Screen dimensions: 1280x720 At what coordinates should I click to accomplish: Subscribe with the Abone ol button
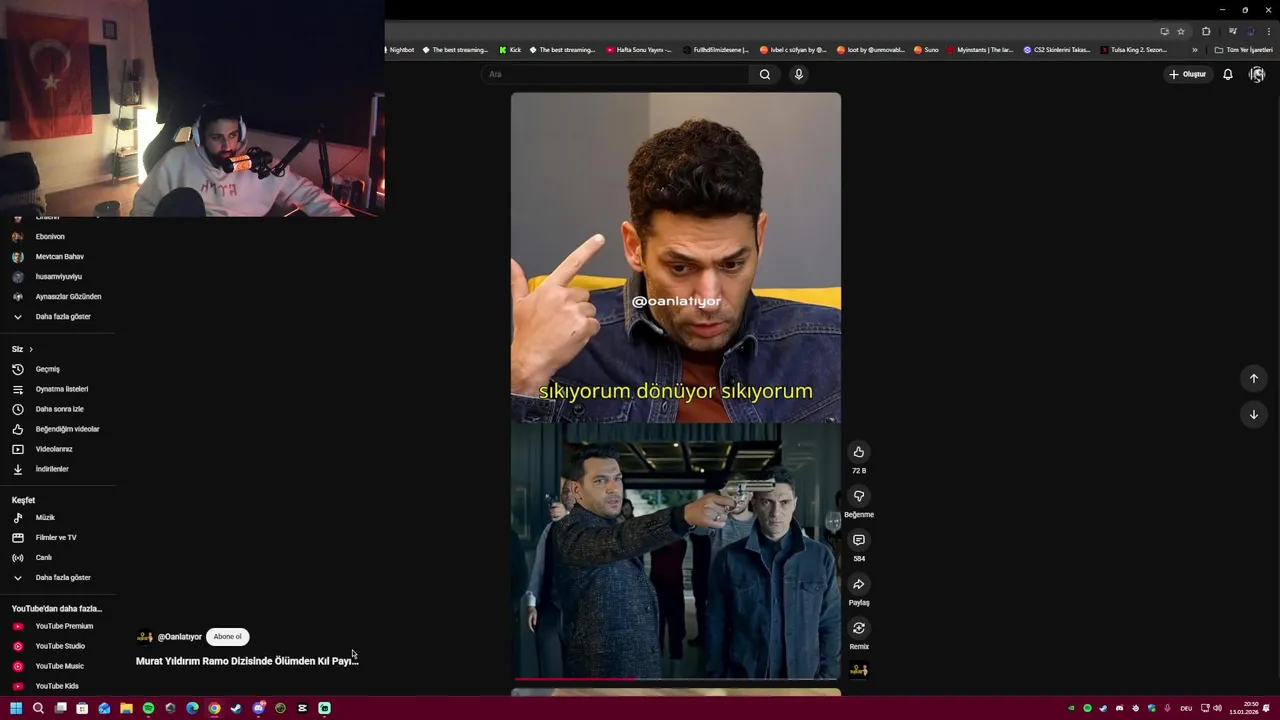pyautogui.click(x=227, y=637)
